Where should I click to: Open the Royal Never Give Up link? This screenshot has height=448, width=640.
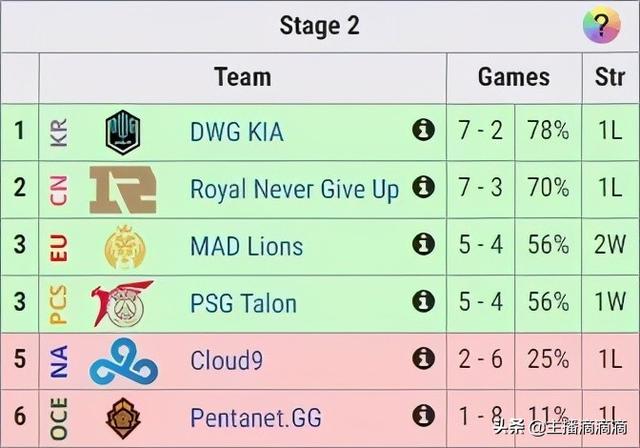[294, 189]
